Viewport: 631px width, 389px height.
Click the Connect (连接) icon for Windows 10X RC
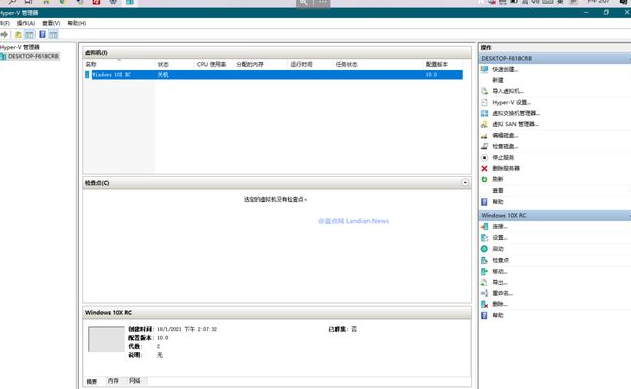tap(485, 226)
